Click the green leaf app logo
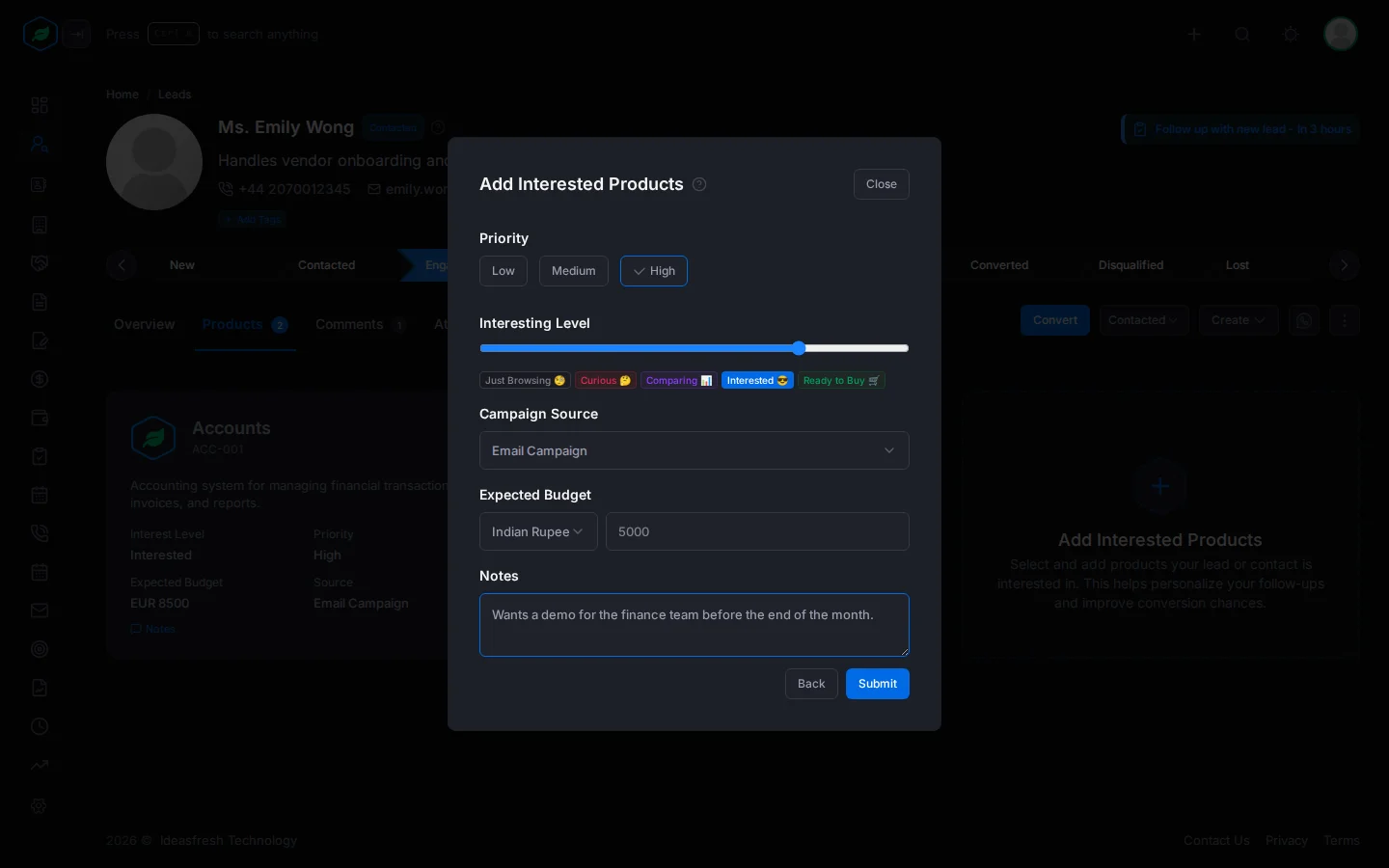This screenshot has width=1389, height=868. pos(41,35)
